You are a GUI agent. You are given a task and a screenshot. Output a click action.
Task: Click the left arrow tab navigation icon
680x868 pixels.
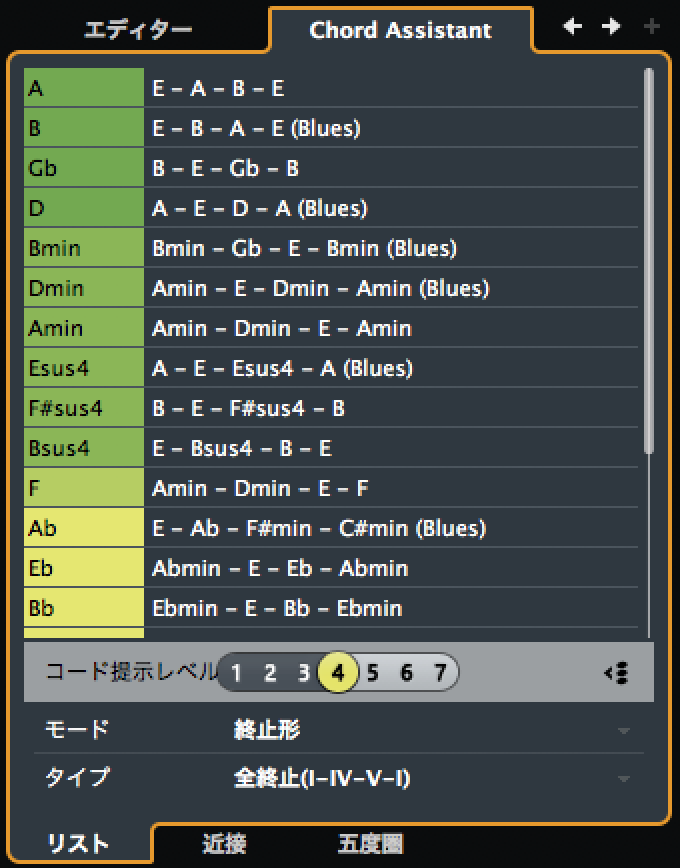[x=572, y=27]
